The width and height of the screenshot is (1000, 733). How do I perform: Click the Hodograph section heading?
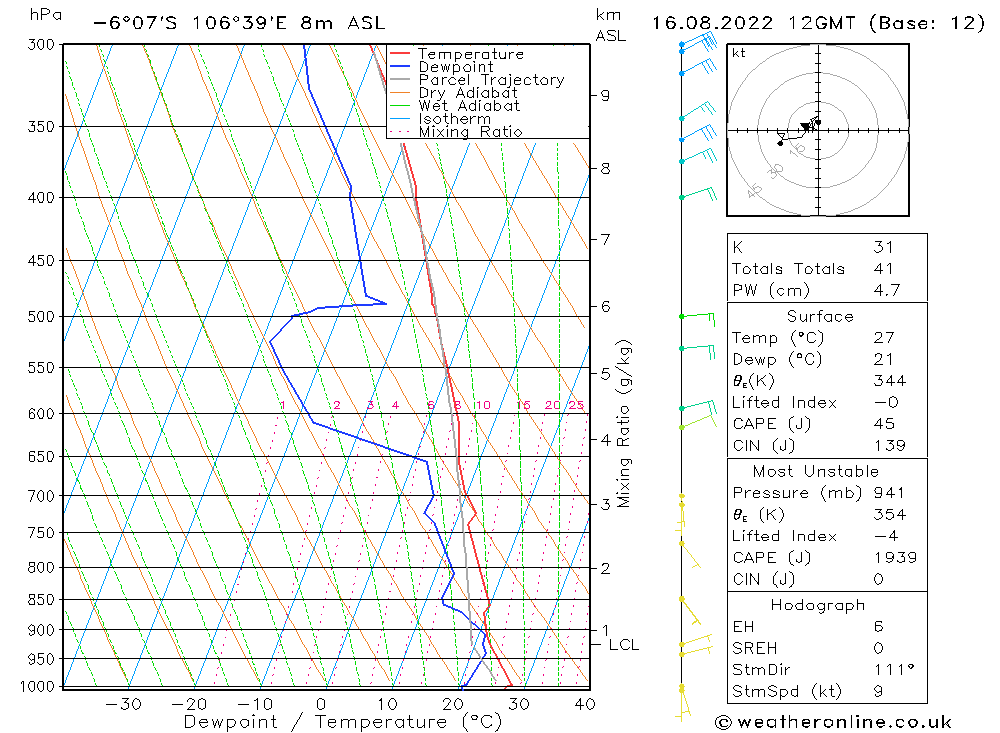[818, 605]
